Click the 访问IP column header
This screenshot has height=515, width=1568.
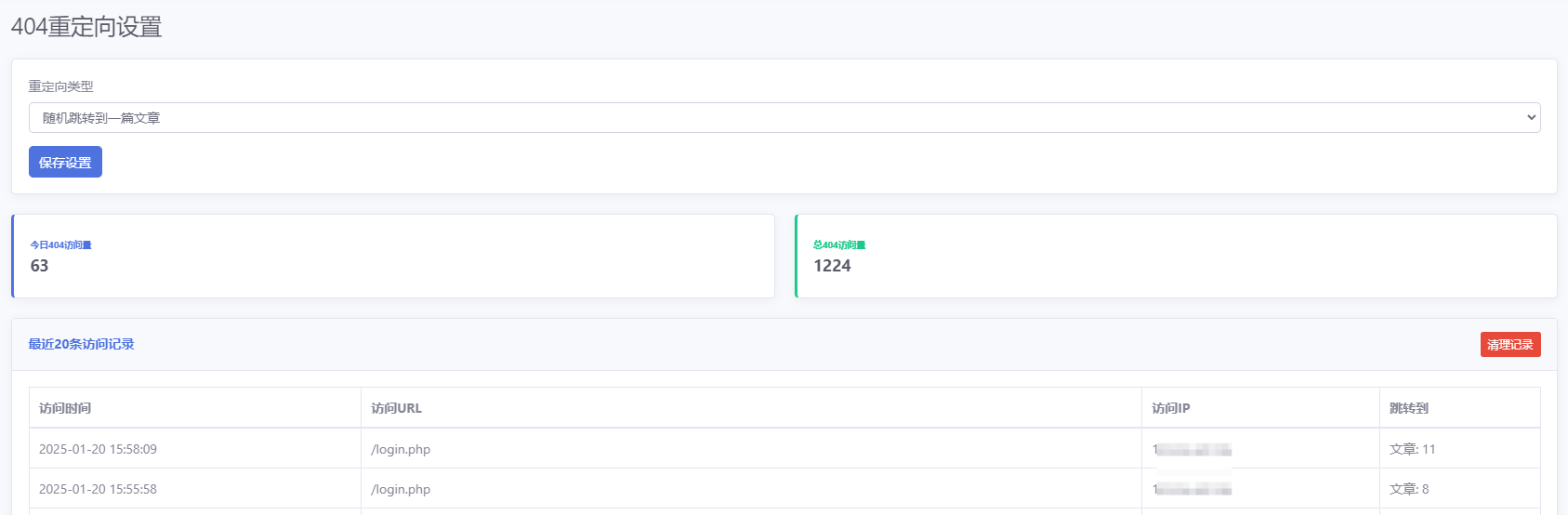[x=1171, y=408]
